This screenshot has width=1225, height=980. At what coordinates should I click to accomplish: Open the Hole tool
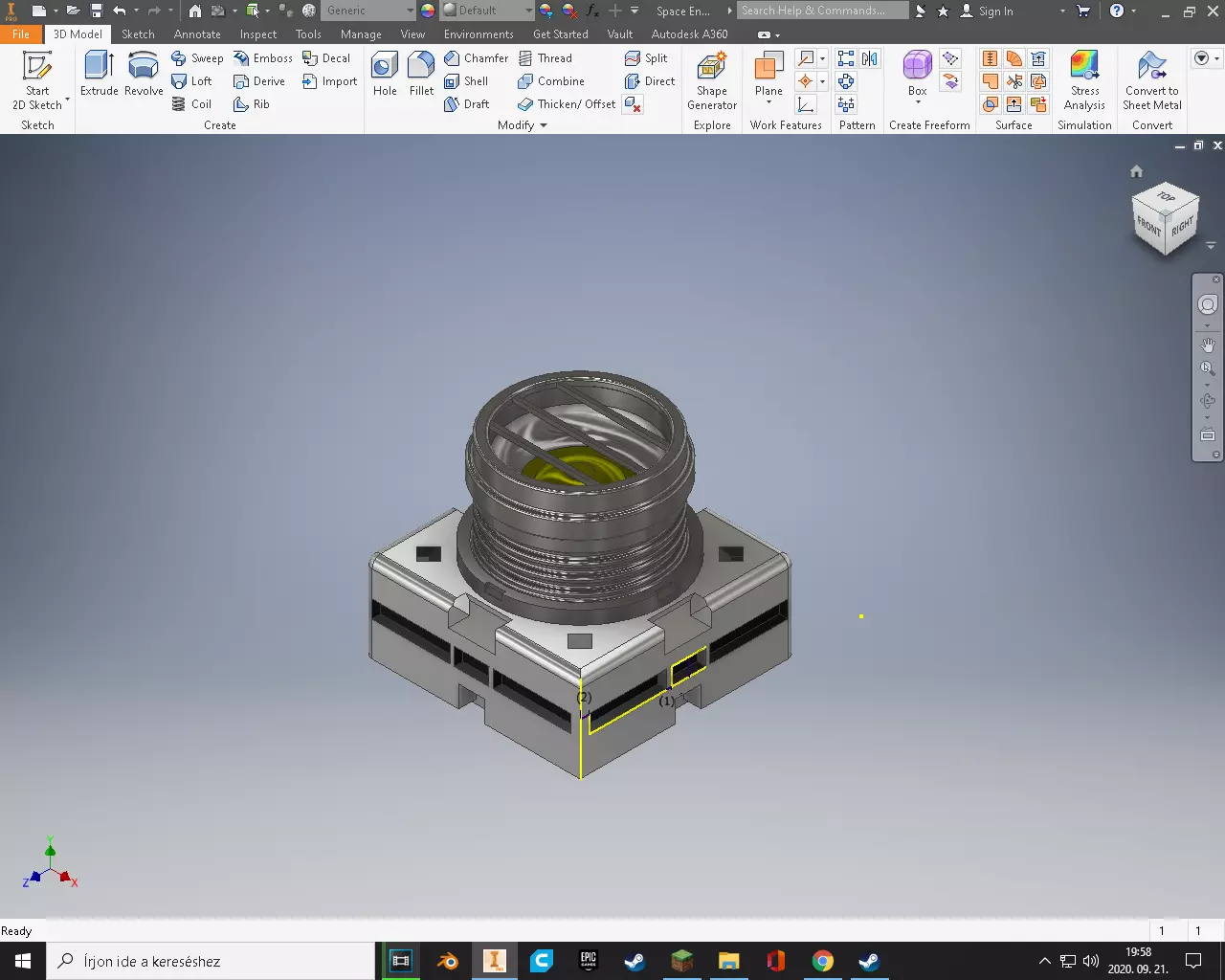[385, 75]
